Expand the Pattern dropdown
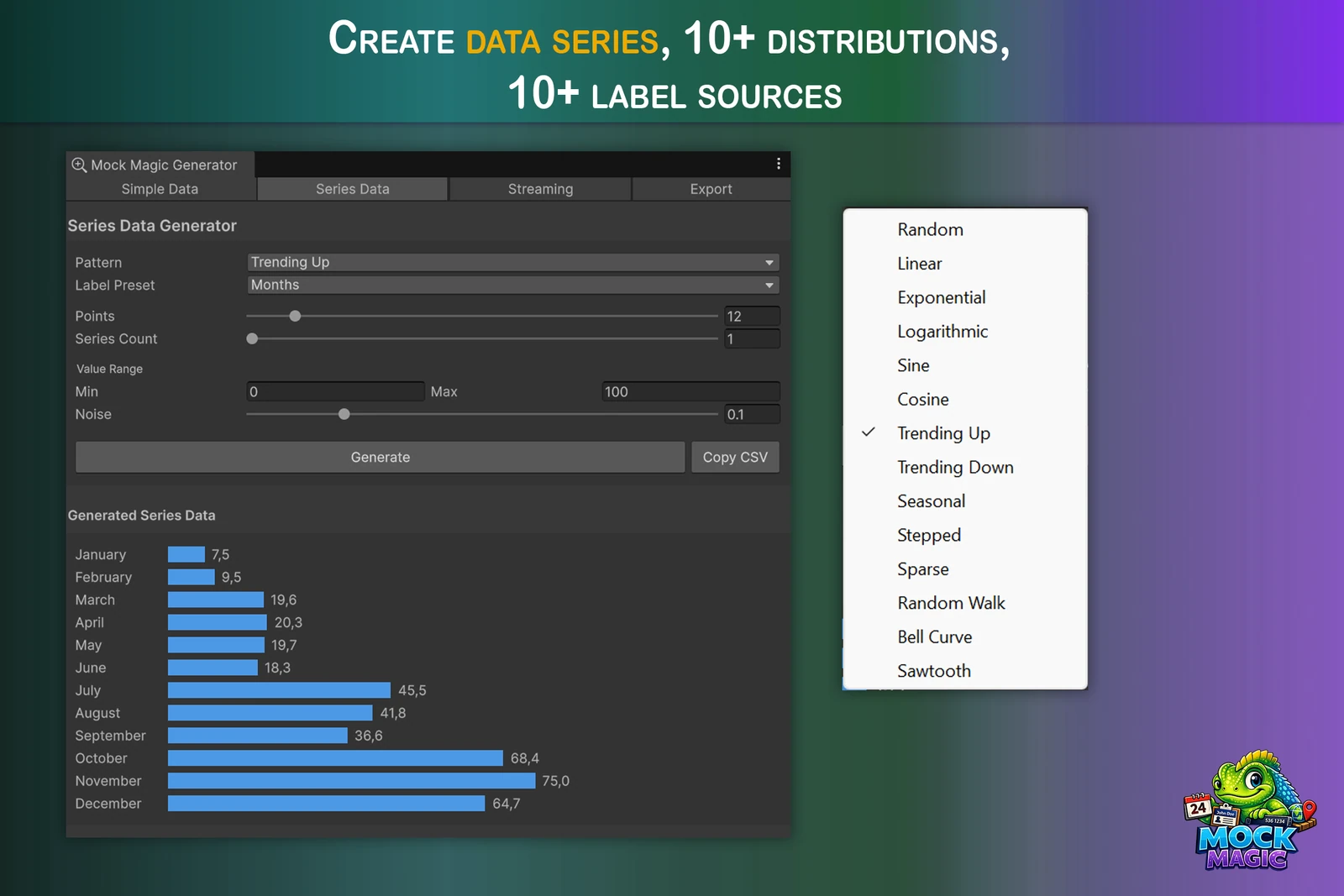 (513, 262)
